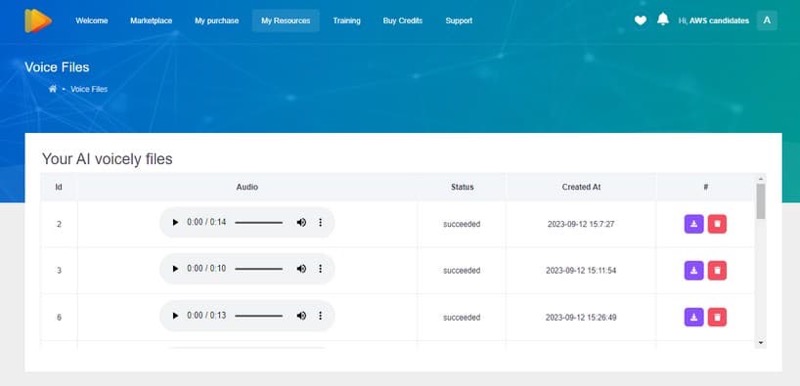Screen dimensions: 800x386
Task: Click the timestamp 2023-09-12 15:7:27
Action: (x=581, y=224)
